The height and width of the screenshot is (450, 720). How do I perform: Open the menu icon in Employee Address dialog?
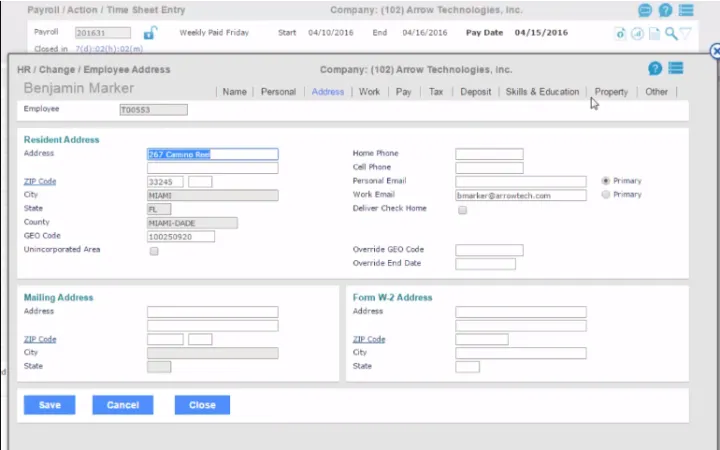(676, 69)
